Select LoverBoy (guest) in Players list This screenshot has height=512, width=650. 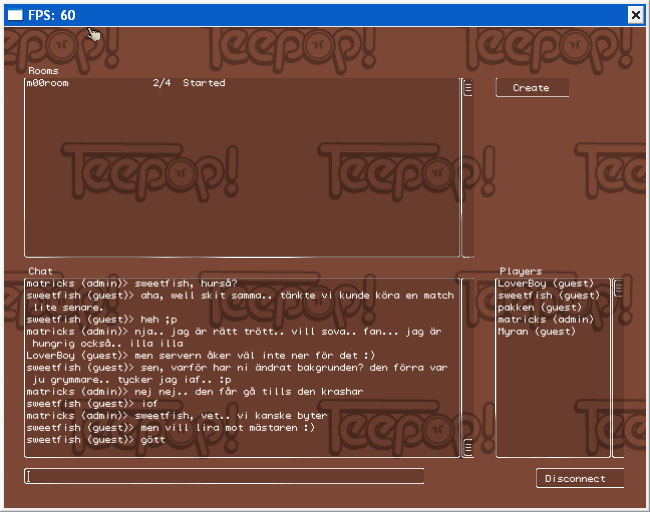coord(546,284)
